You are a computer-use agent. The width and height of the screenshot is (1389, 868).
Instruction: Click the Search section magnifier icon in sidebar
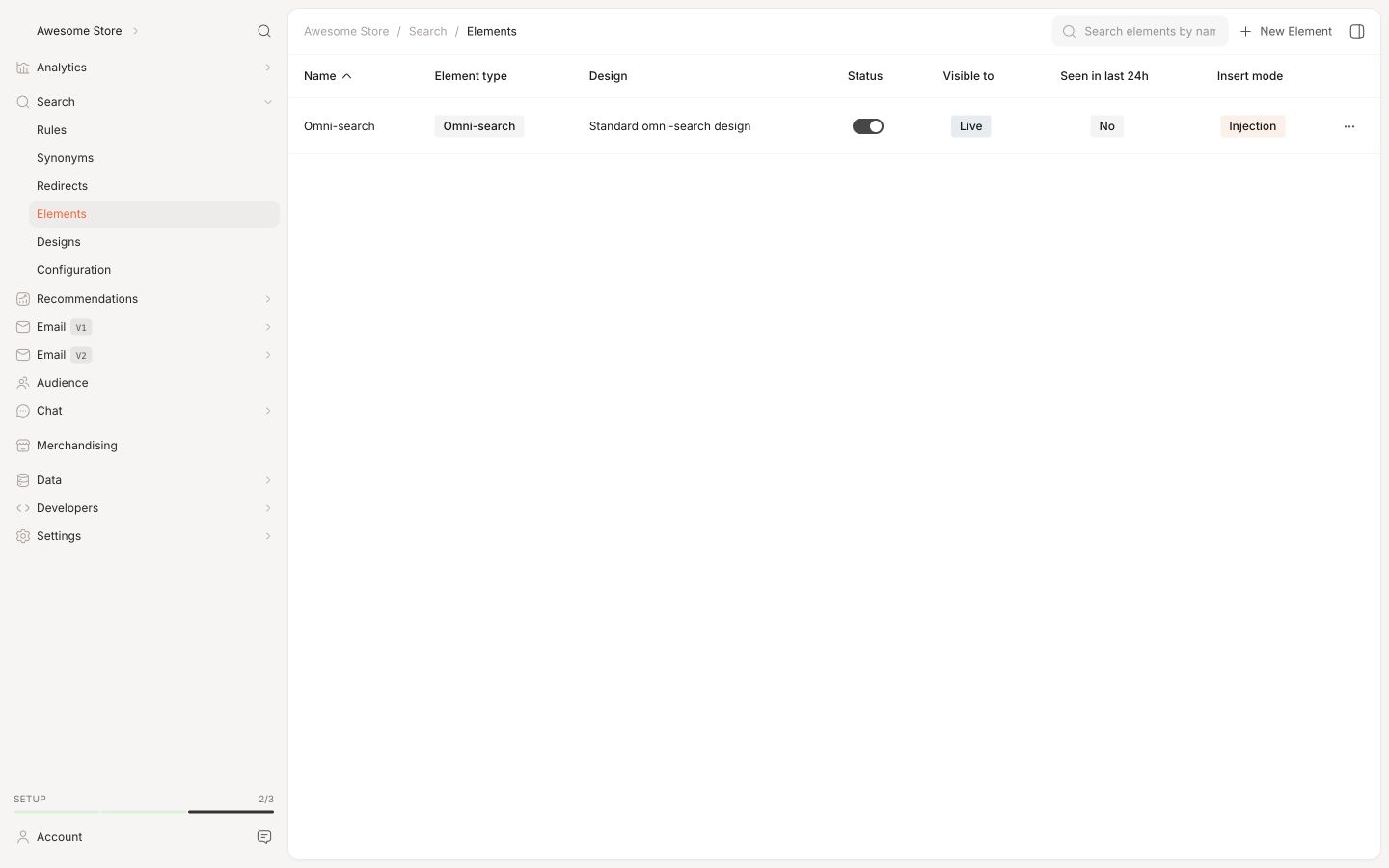tap(23, 102)
